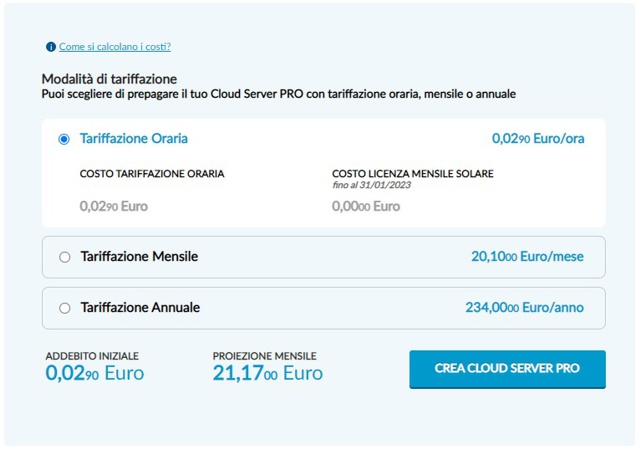Viewport: 640px width, 450px height.
Task: Click the 'Modalità di tariffazione' heading
Action: (x=109, y=79)
